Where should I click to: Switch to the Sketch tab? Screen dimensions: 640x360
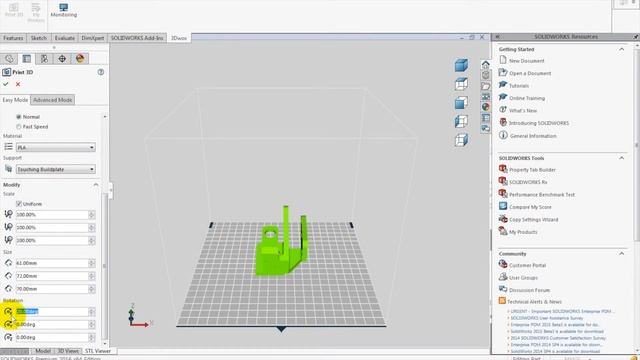point(39,38)
